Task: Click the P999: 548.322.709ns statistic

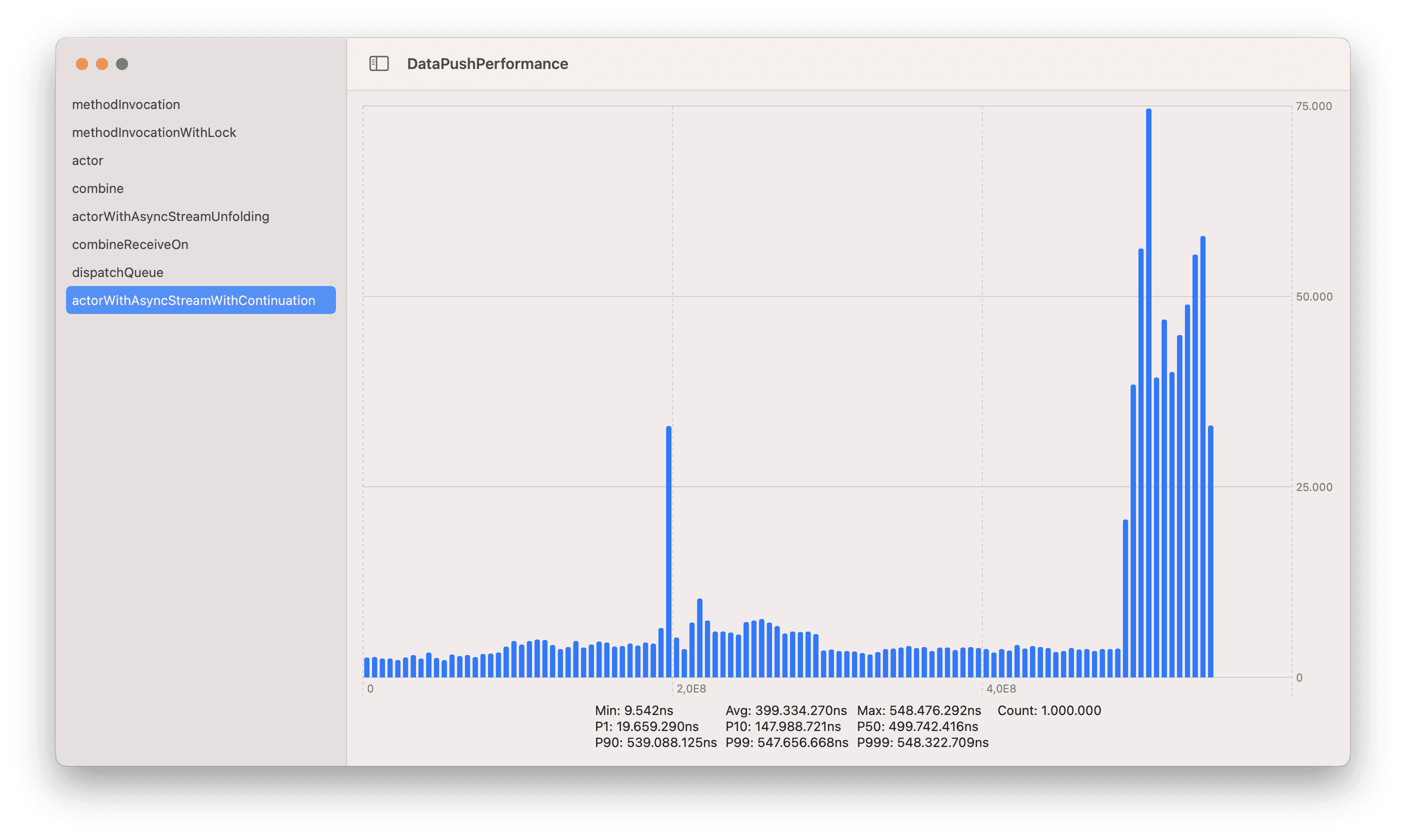Action: (922, 742)
